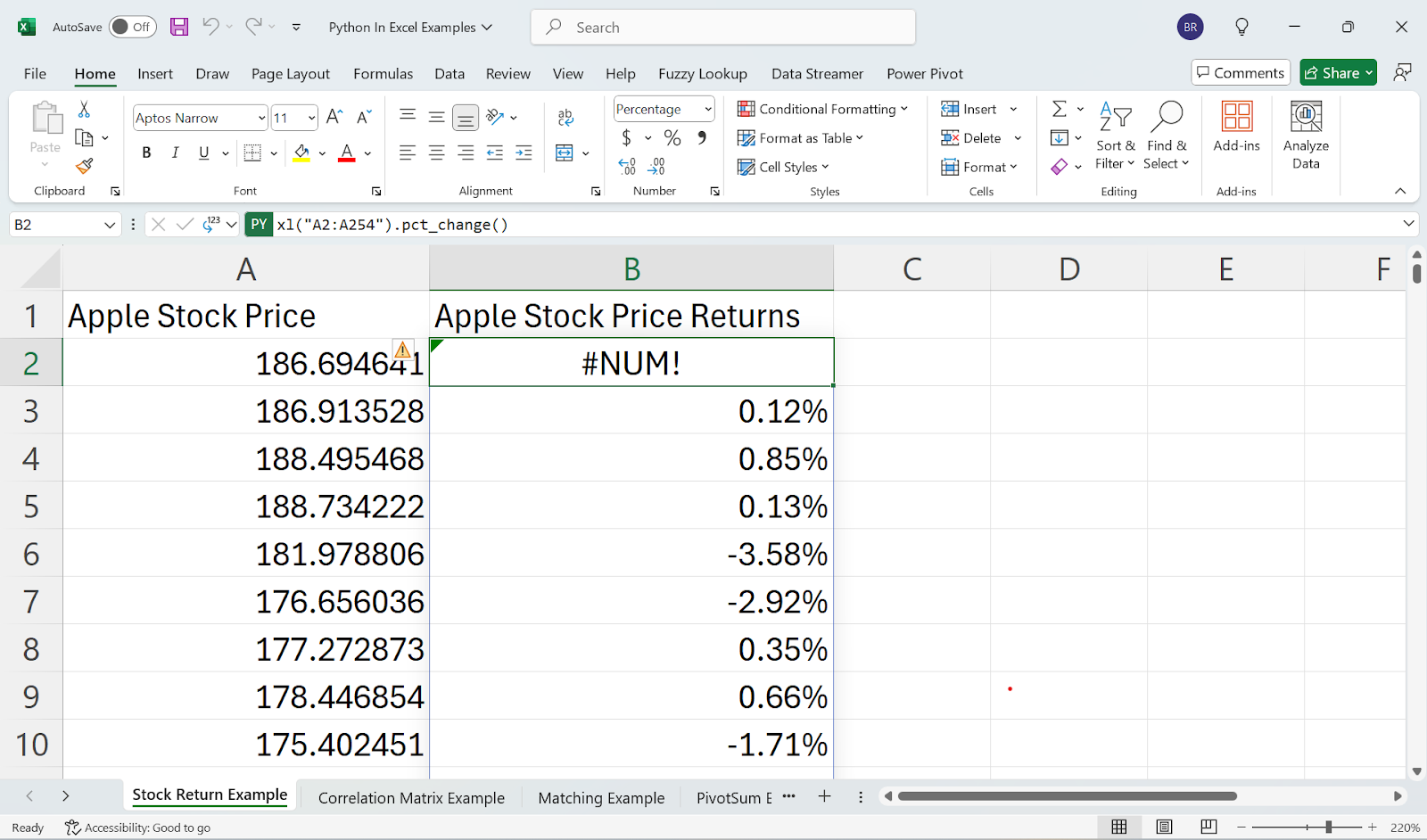Click the Font Color red A icon

(347, 153)
